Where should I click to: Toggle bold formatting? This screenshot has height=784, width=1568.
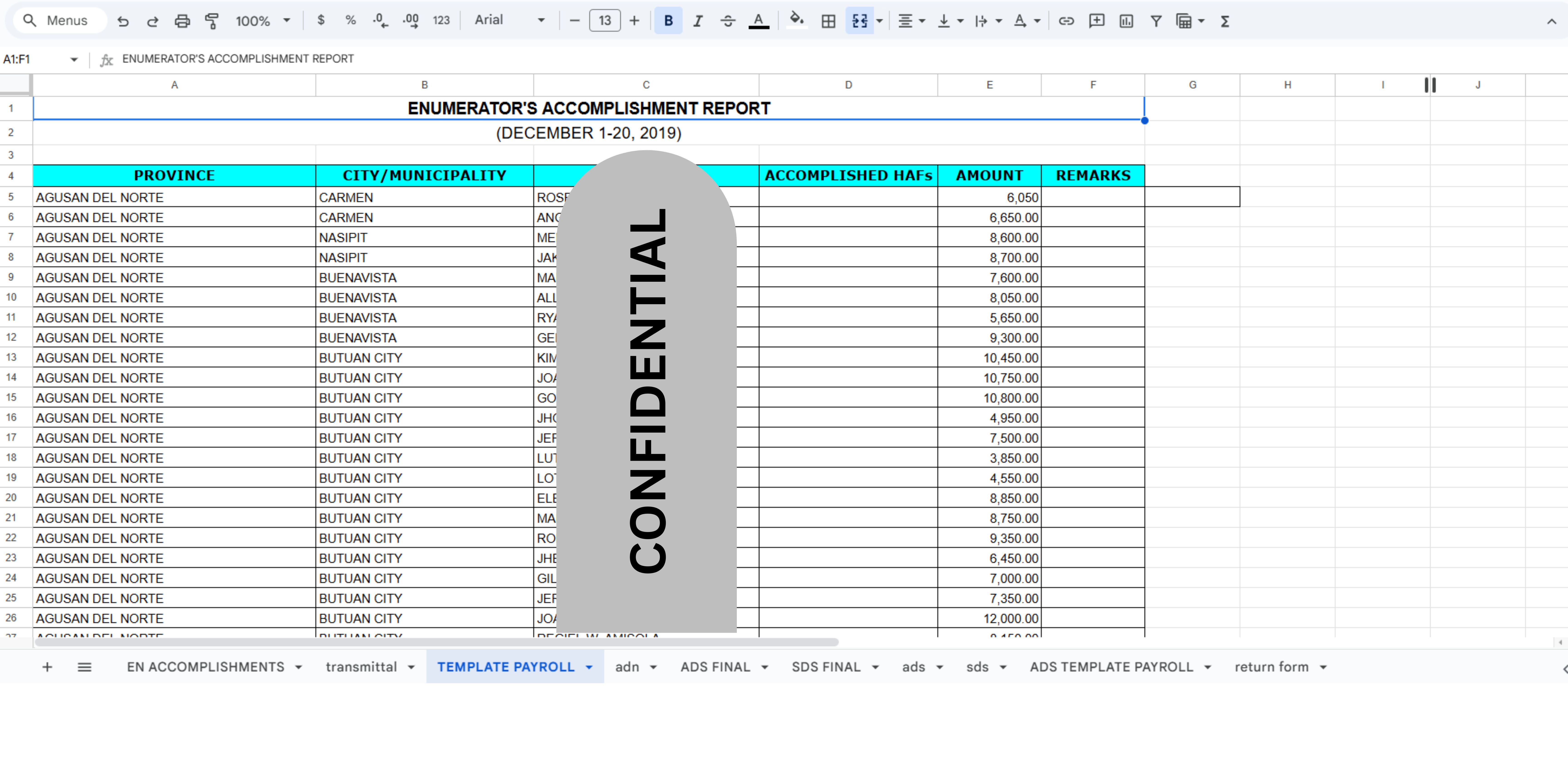click(x=668, y=21)
